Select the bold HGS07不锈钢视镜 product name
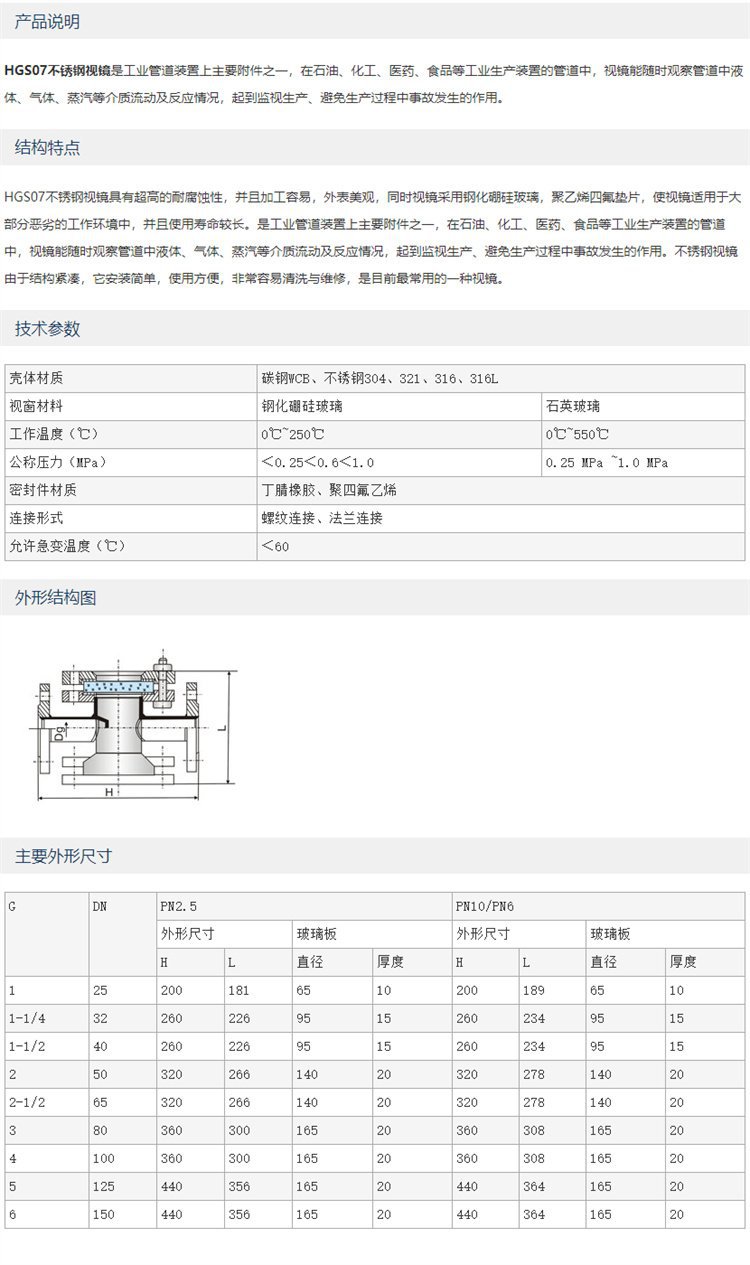 click(x=57, y=71)
